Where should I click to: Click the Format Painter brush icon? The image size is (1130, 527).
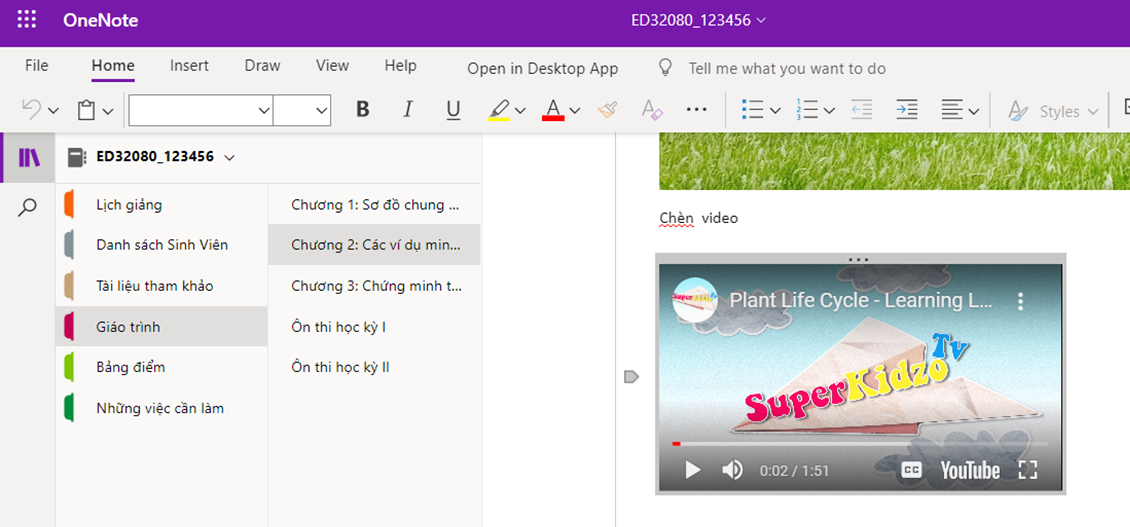606,110
